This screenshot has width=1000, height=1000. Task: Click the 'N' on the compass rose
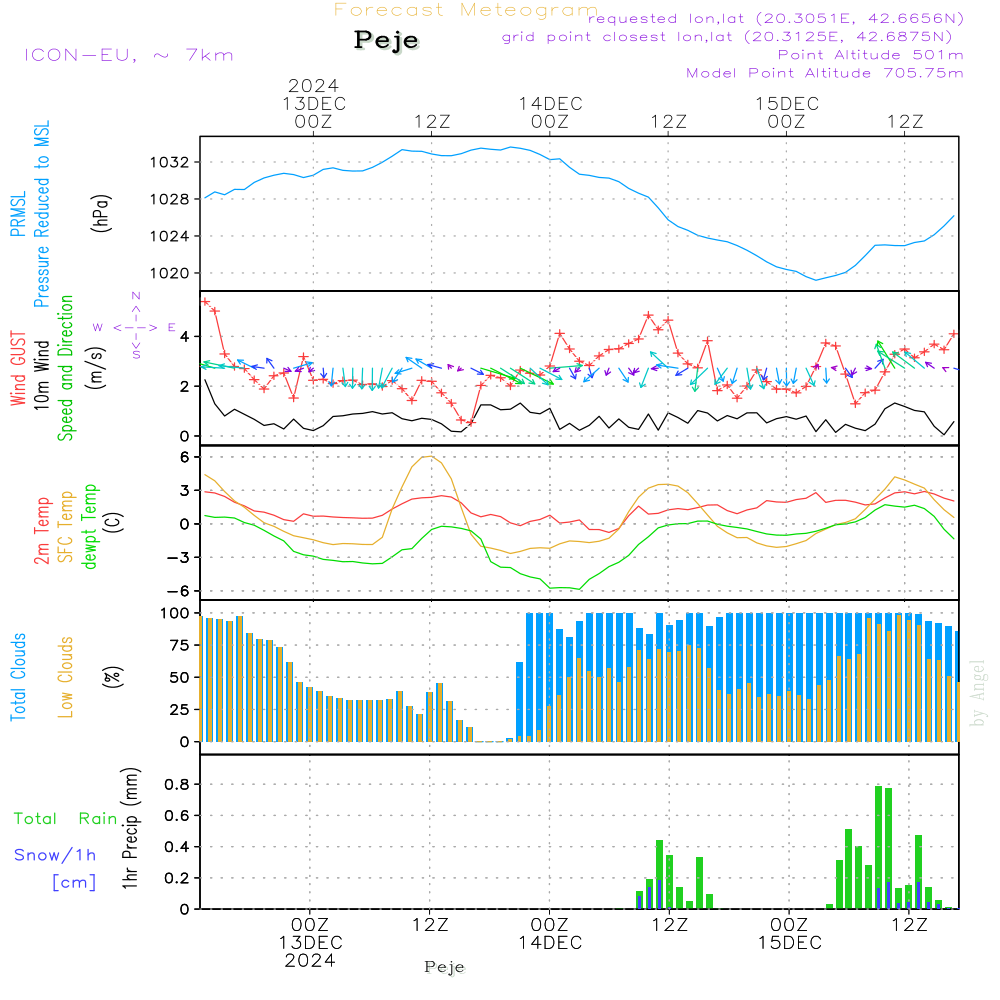click(x=136, y=296)
